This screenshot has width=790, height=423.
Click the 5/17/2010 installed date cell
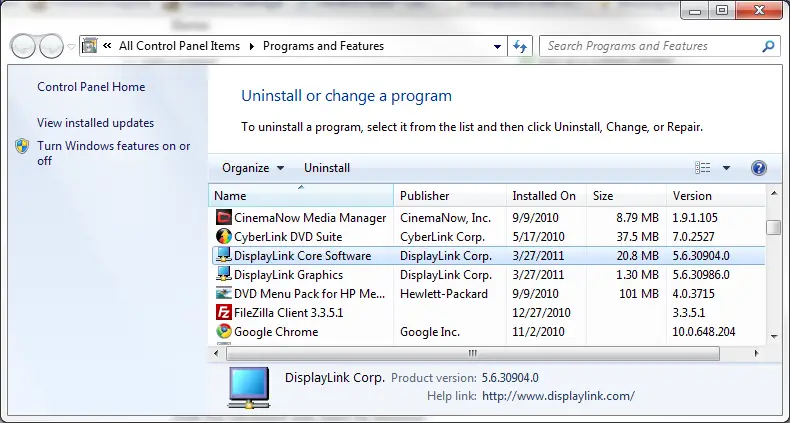pyautogui.click(x=539, y=237)
